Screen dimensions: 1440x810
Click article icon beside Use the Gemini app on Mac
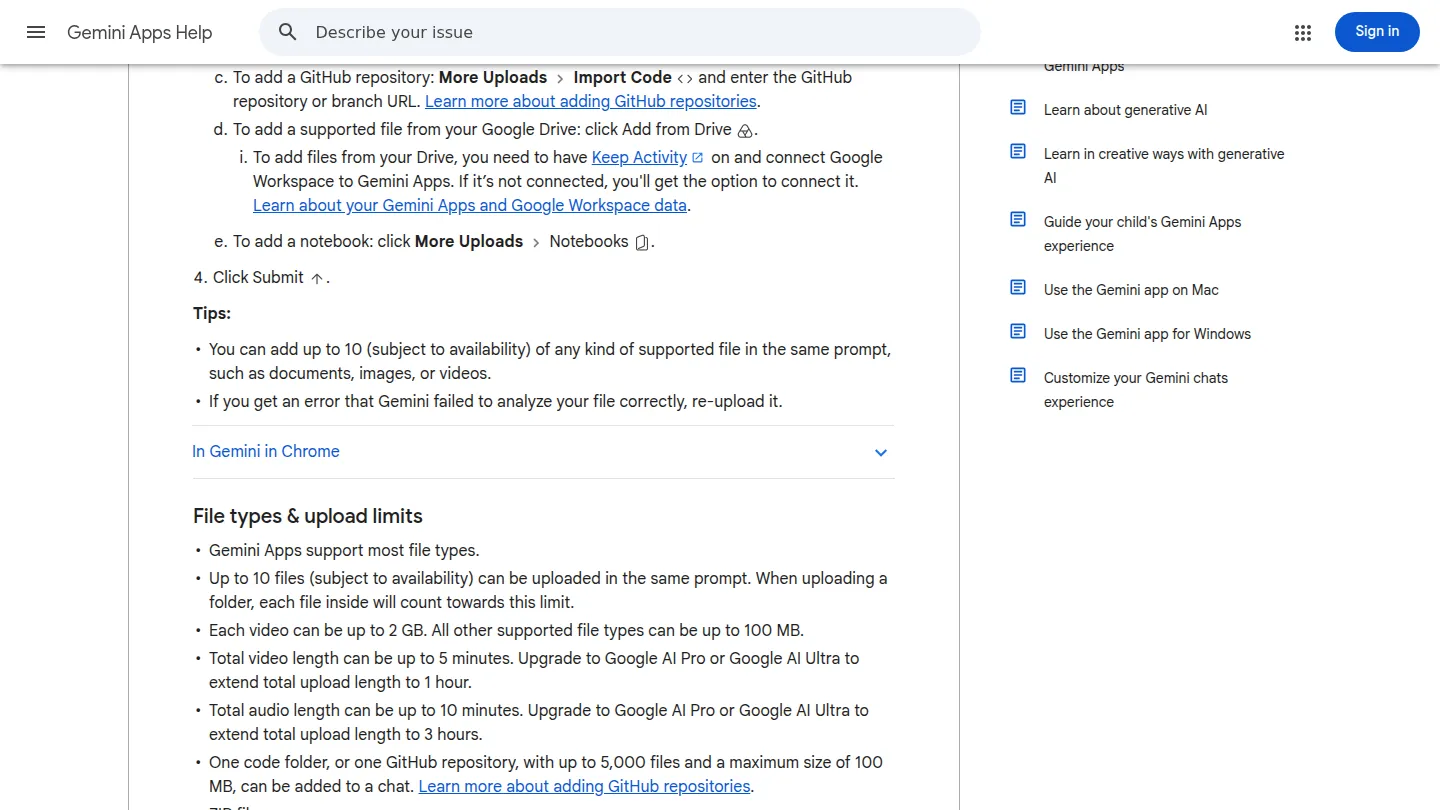pyautogui.click(x=1018, y=288)
